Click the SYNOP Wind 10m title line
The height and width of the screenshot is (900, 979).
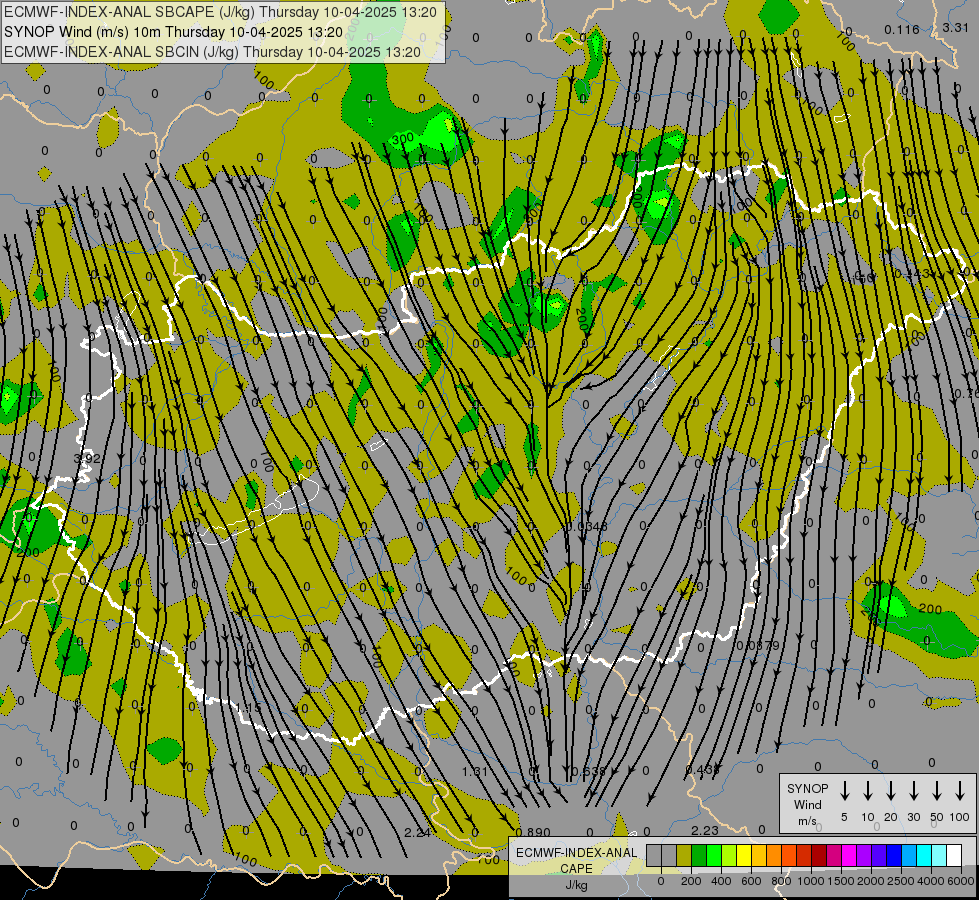click(174, 32)
